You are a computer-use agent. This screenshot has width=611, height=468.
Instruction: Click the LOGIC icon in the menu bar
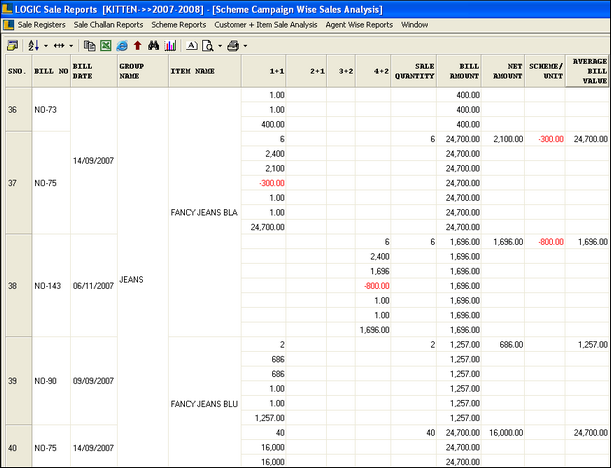(x=9, y=25)
